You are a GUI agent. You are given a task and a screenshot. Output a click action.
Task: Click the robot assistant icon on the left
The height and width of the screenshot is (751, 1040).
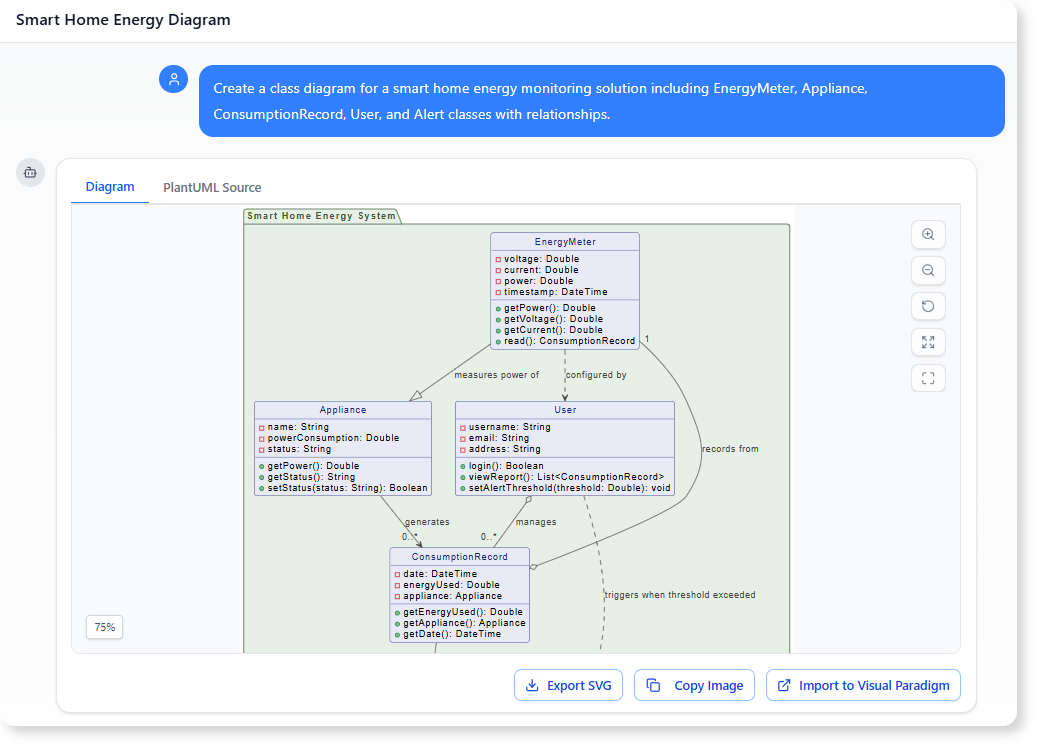point(30,172)
